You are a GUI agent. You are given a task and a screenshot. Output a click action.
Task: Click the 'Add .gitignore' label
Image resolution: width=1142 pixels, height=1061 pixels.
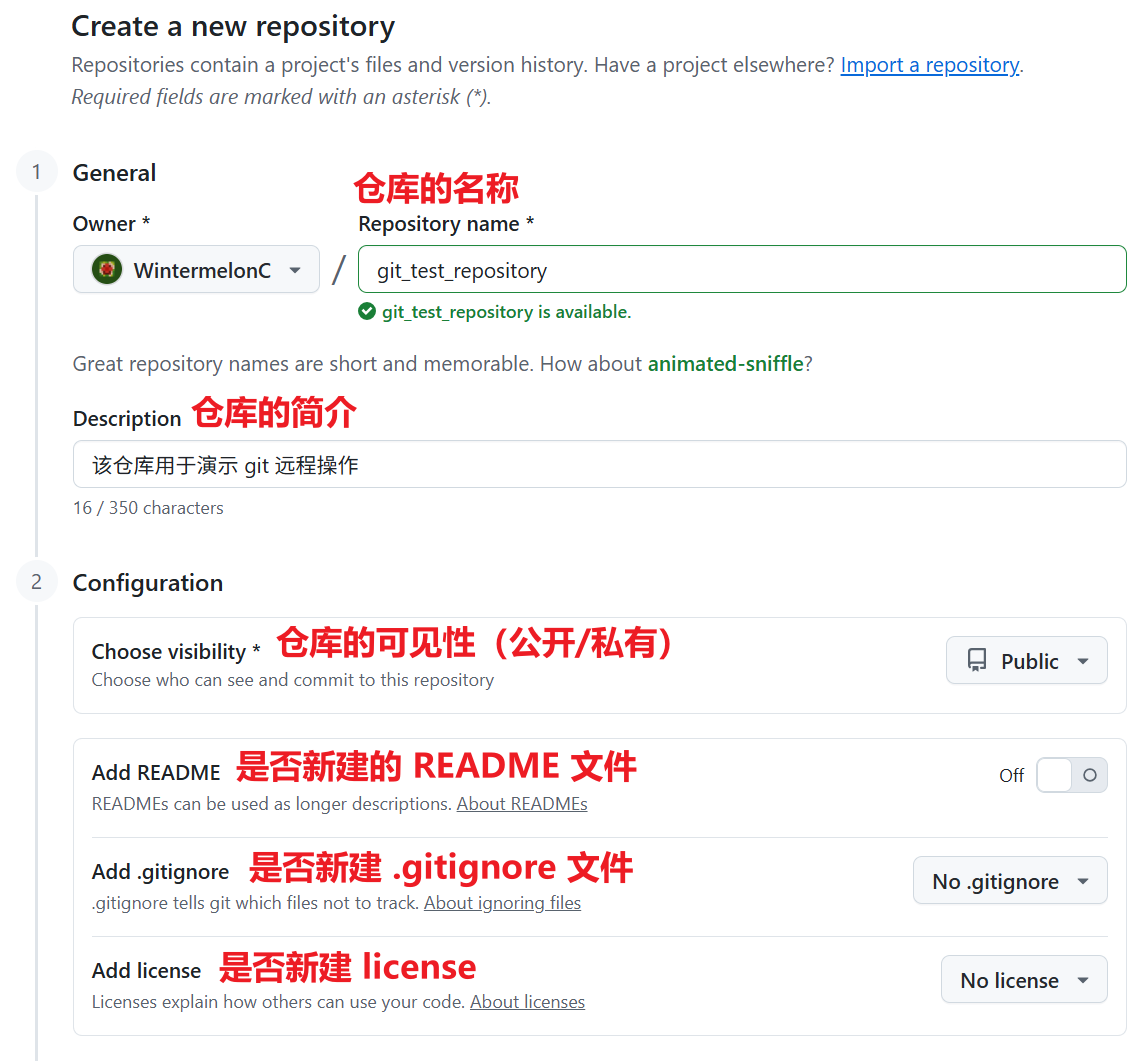point(160,871)
